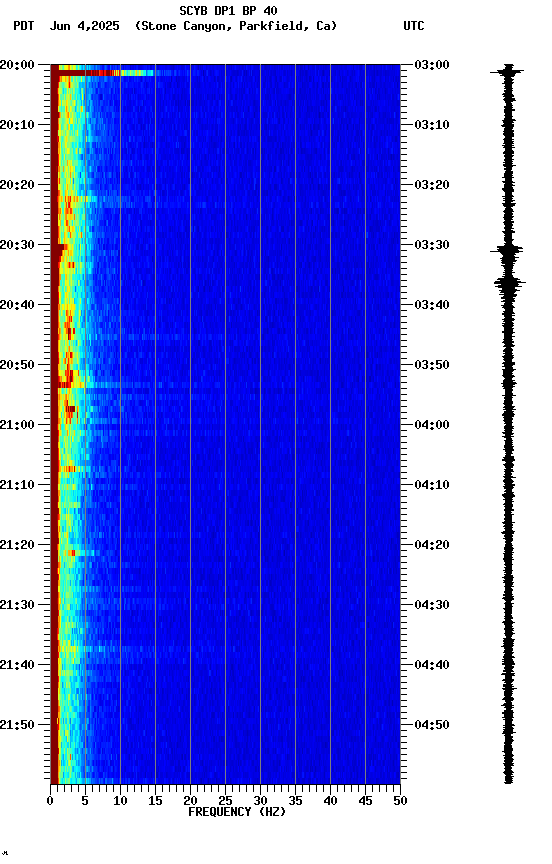The height and width of the screenshot is (864, 552).
Task: Click the title text 'SCYB DP1 BP 40'
Action: (228, 10)
